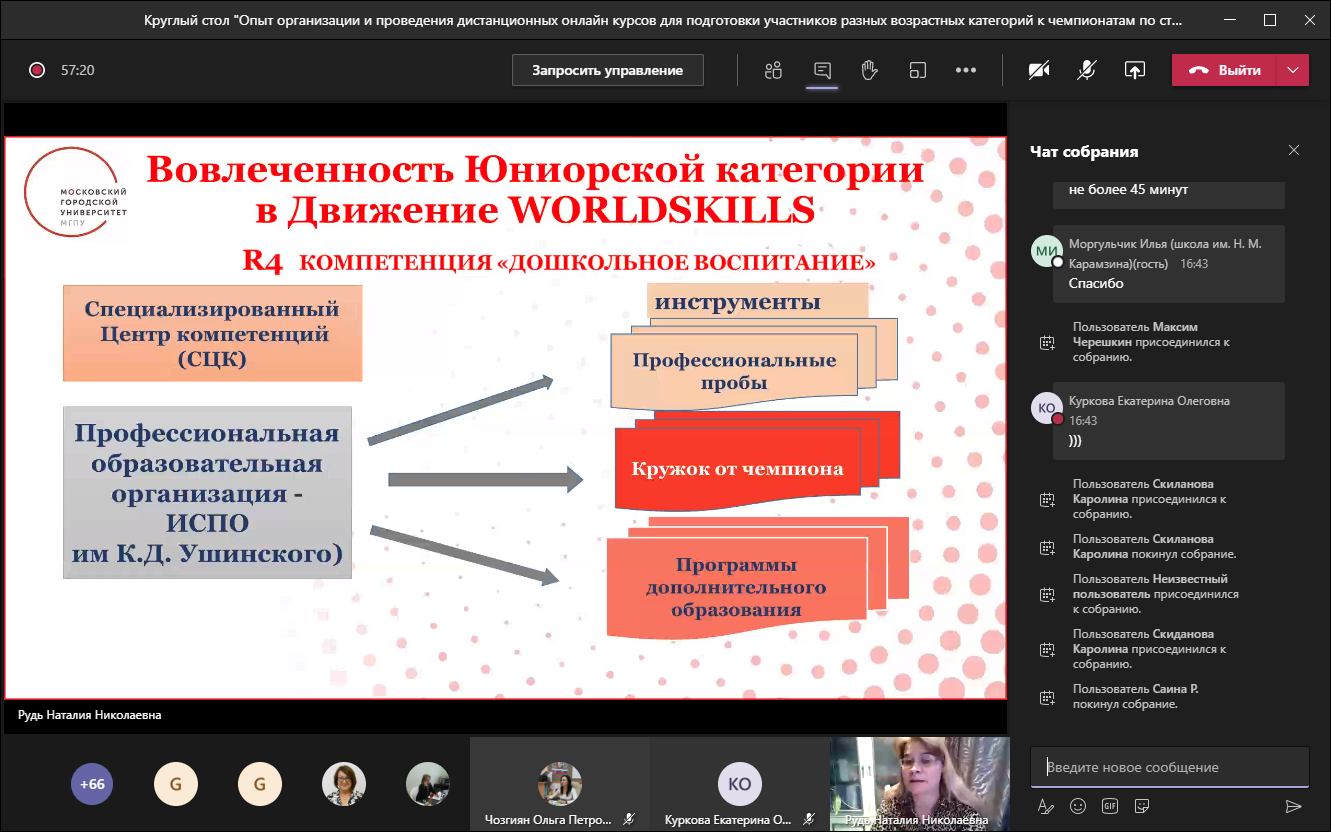1331x832 pixels.
Task: Leave the meeting with Выйти button
Action: (1226, 70)
